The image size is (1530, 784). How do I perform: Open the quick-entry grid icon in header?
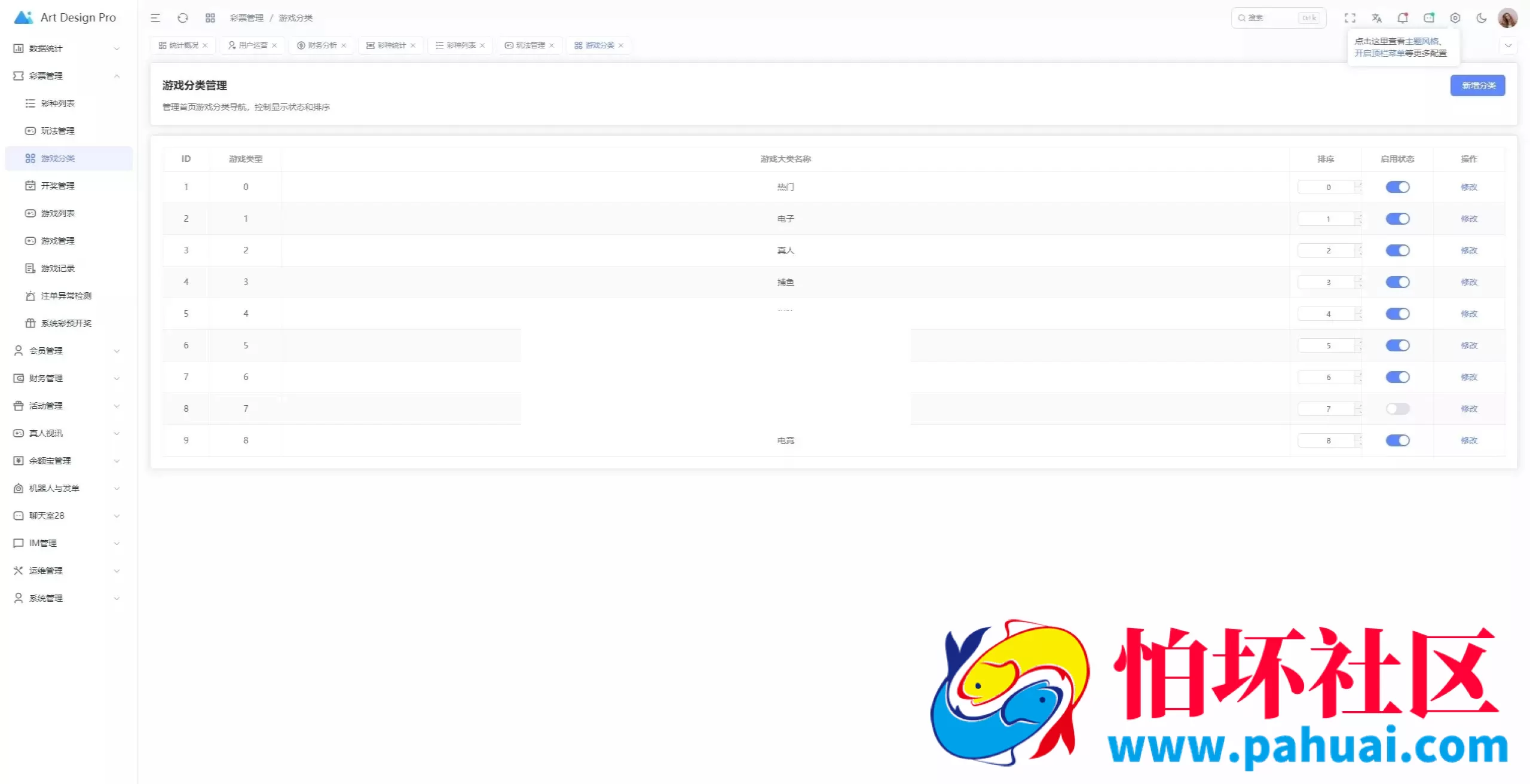(x=210, y=18)
